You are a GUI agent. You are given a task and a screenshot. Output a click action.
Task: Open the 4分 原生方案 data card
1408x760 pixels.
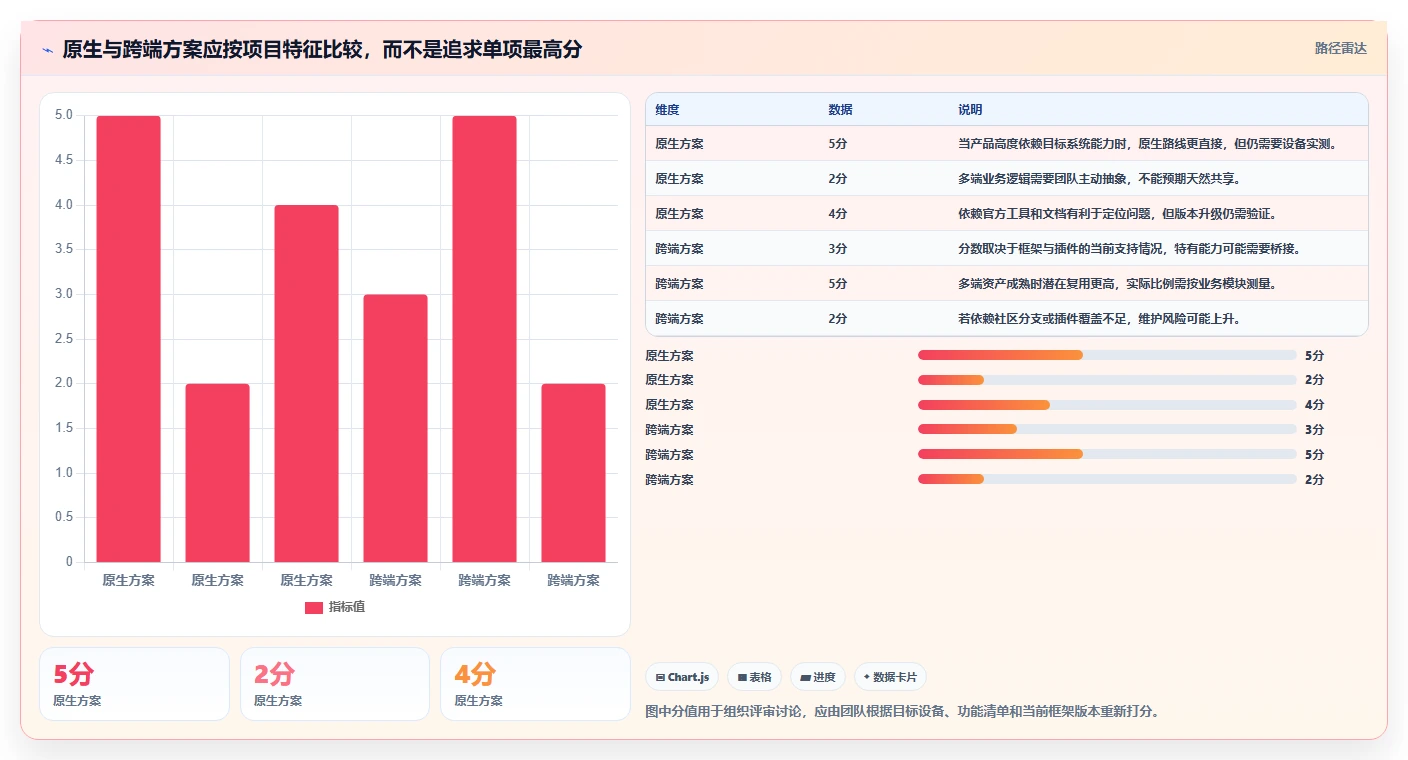pyautogui.click(x=535, y=684)
